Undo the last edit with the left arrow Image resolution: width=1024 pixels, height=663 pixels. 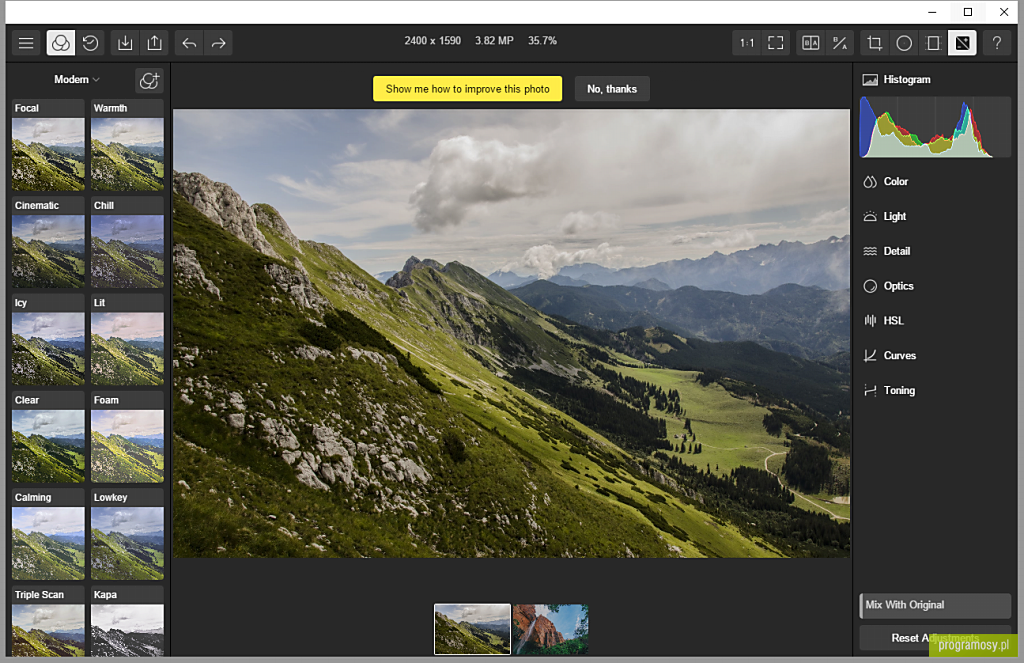[189, 43]
